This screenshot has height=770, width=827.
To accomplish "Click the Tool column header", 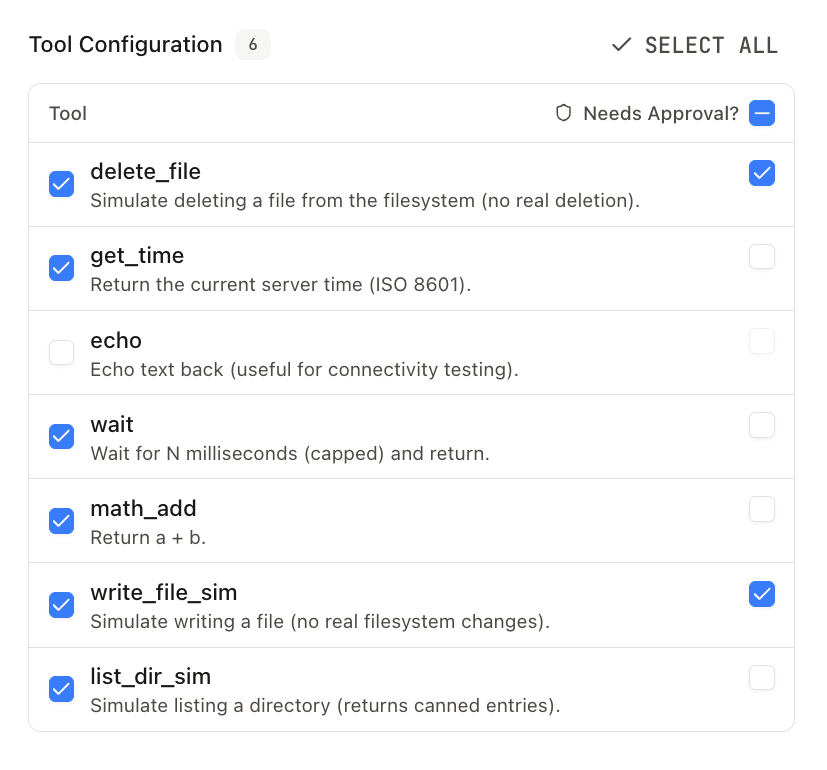I will pos(68,113).
